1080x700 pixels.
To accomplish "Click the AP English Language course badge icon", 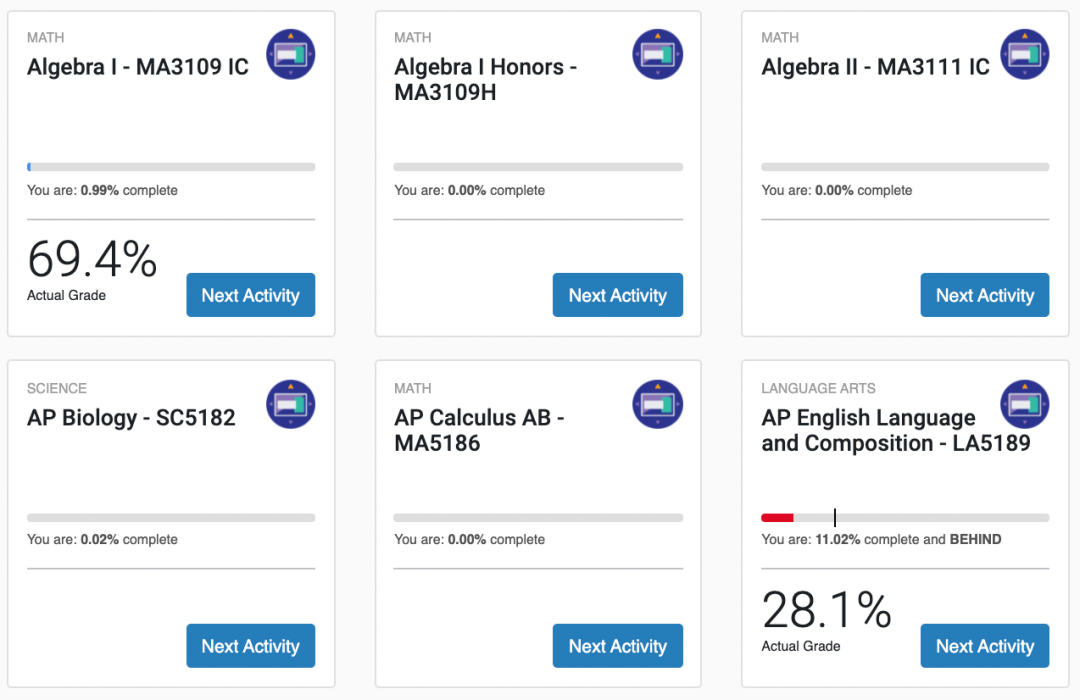I will click(x=1025, y=405).
